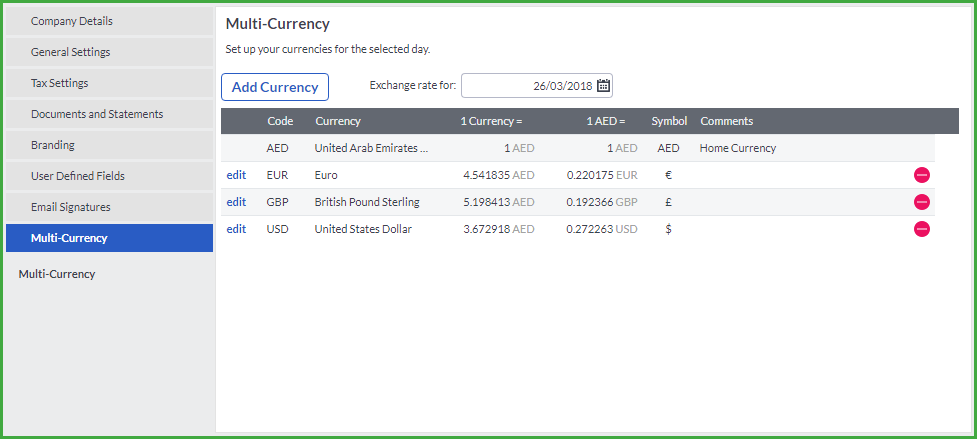This screenshot has width=977, height=439.
Task: Click the British Pound Sterling name
Action: (x=367, y=202)
